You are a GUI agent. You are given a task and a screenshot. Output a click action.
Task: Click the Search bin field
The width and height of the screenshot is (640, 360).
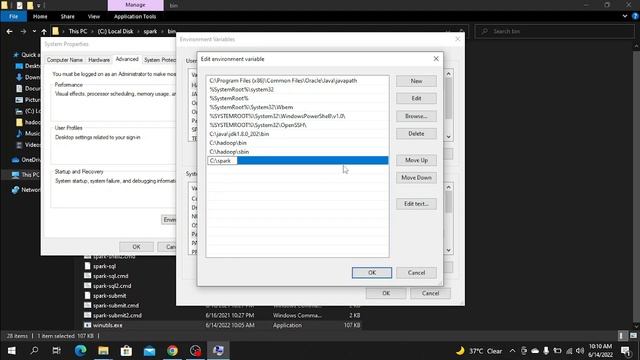[554, 31]
